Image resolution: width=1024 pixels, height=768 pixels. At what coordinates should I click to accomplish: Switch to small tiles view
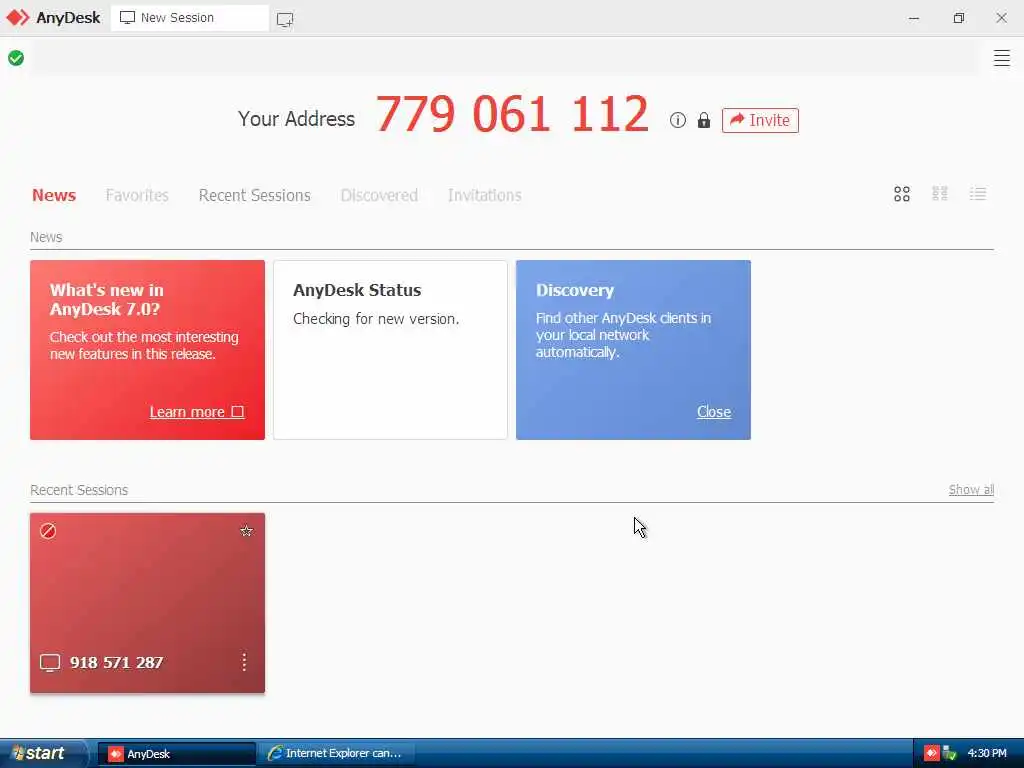tap(939, 194)
